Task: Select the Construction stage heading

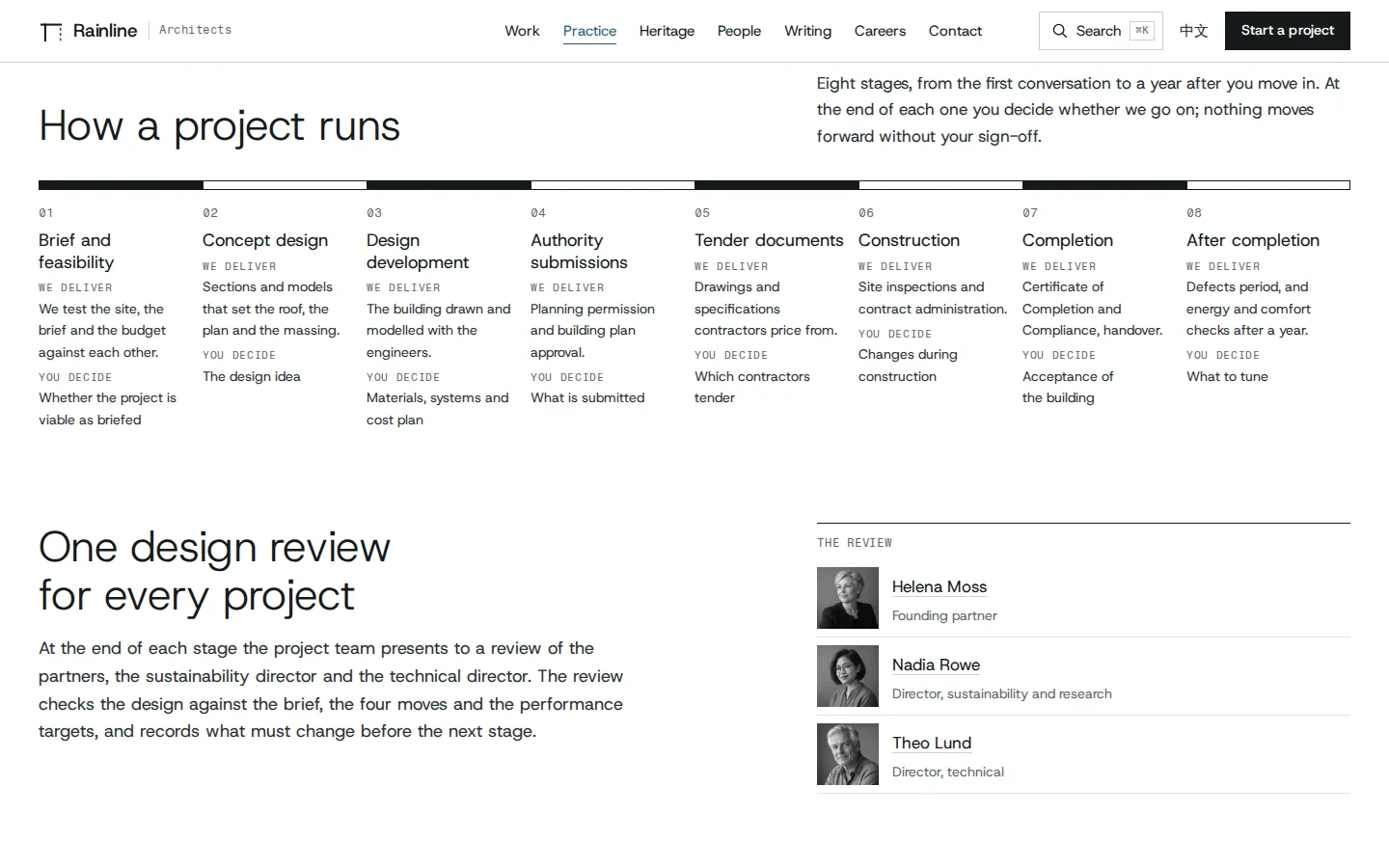Action: click(x=909, y=240)
